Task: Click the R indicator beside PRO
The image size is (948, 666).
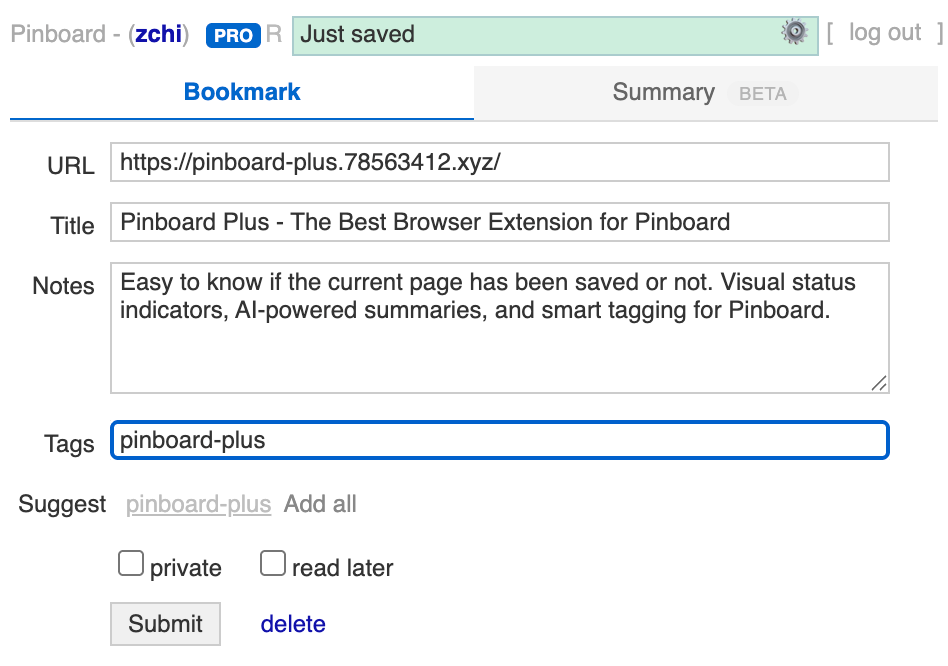Action: (x=274, y=34)
